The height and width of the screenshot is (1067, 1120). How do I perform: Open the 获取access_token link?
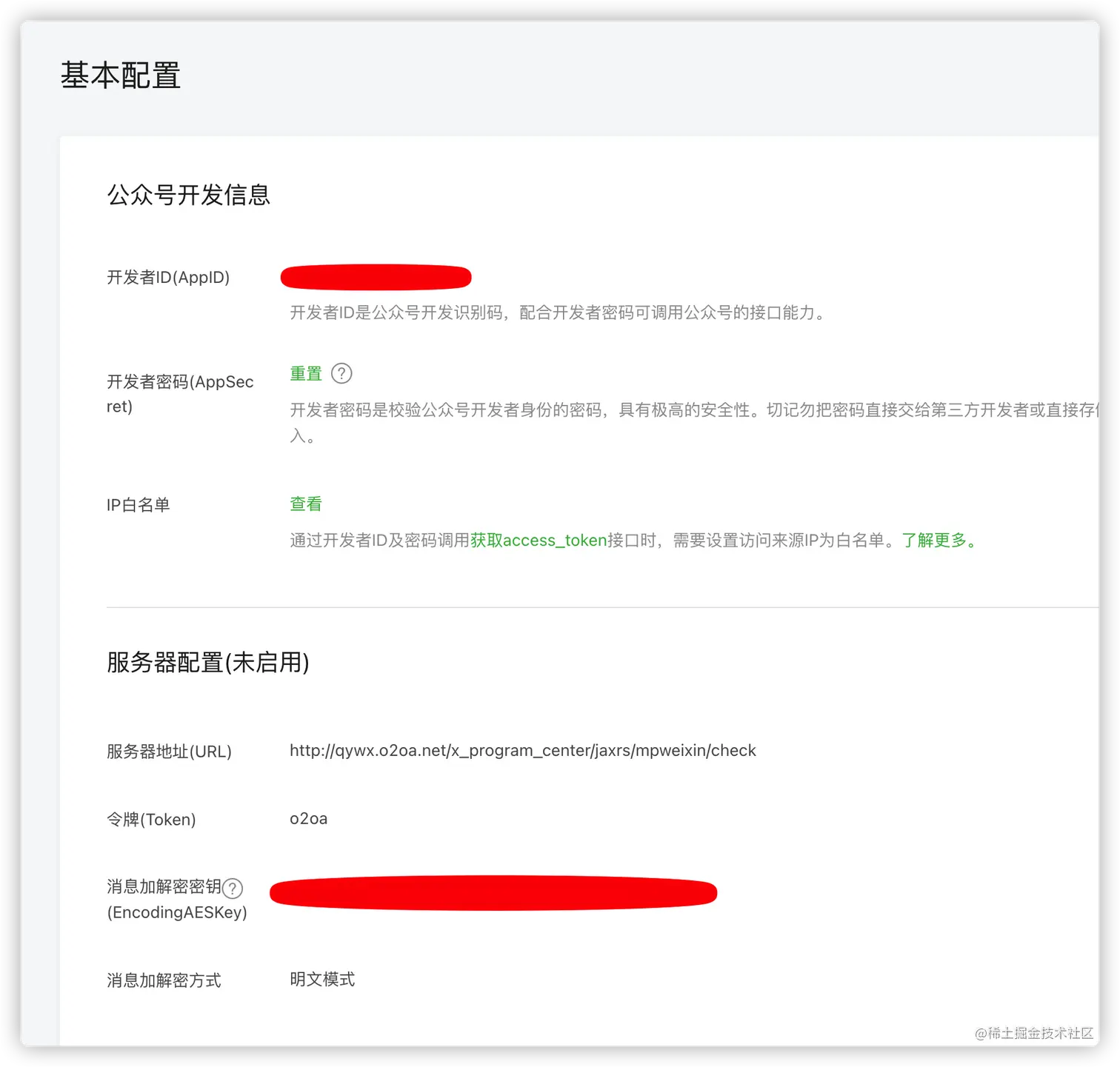(539, 541)
